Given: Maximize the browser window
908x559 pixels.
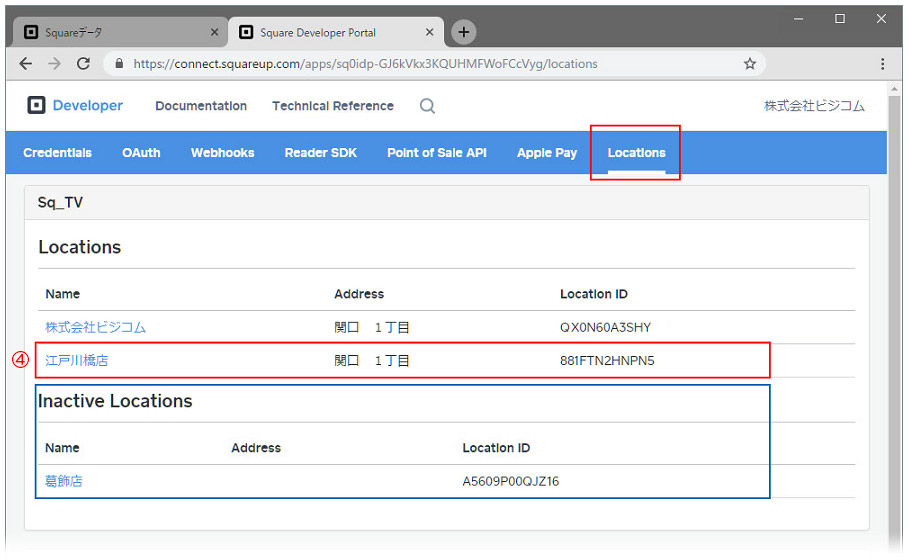Looking at the screenshot, I should 840,19.
